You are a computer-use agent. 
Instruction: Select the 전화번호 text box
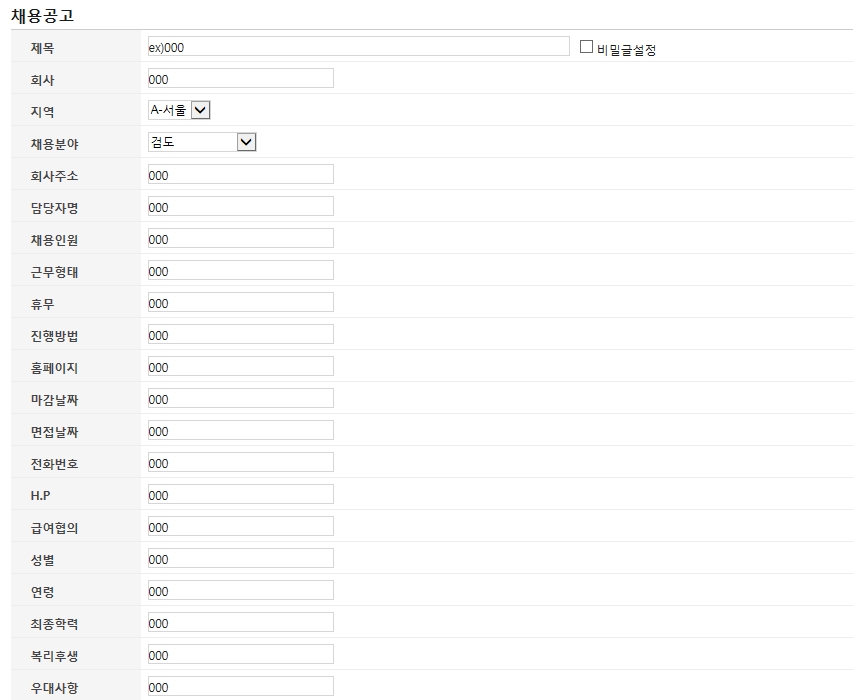(x=240, y=462)
